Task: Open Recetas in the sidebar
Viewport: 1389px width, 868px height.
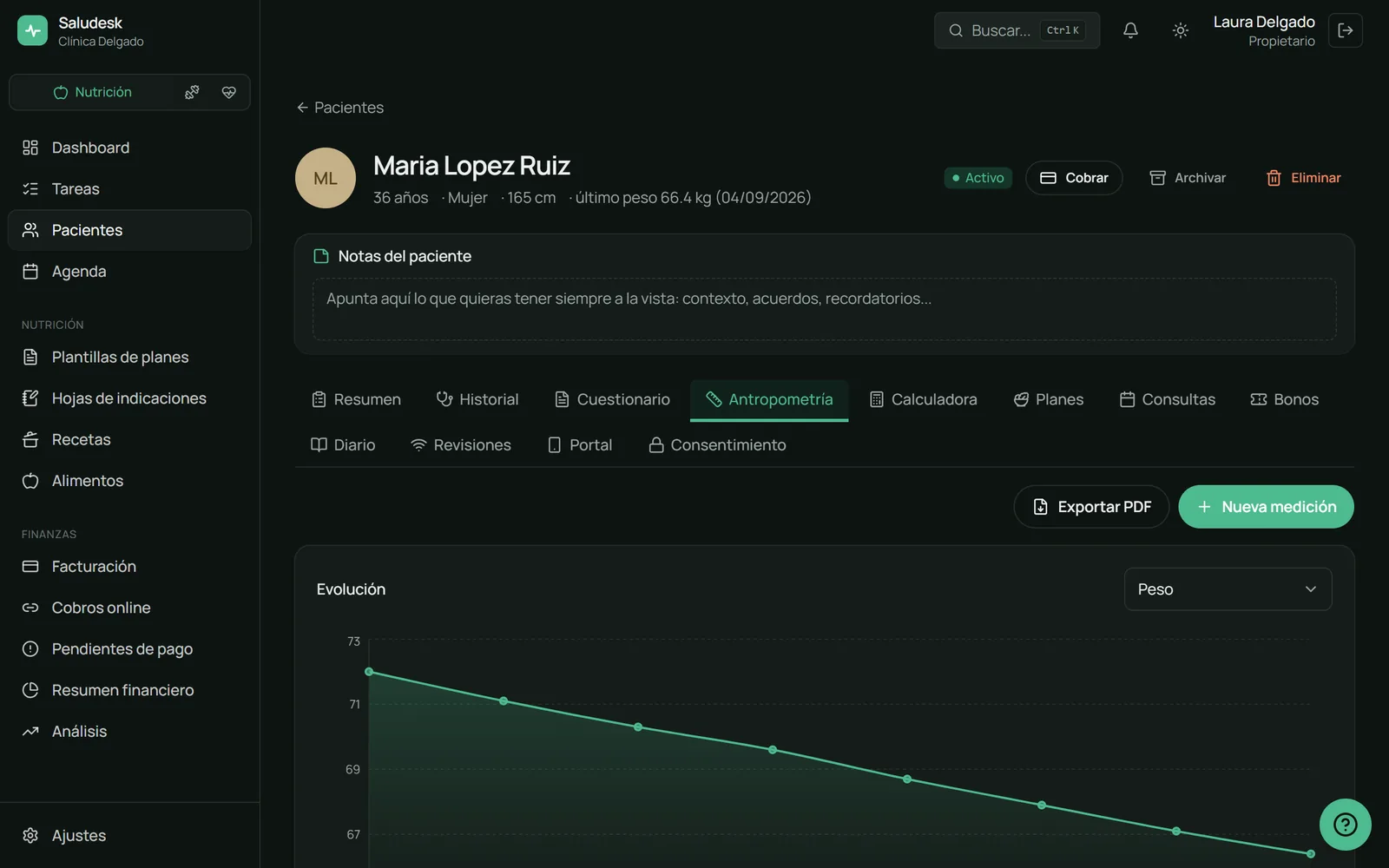Action: click(129, 439)
